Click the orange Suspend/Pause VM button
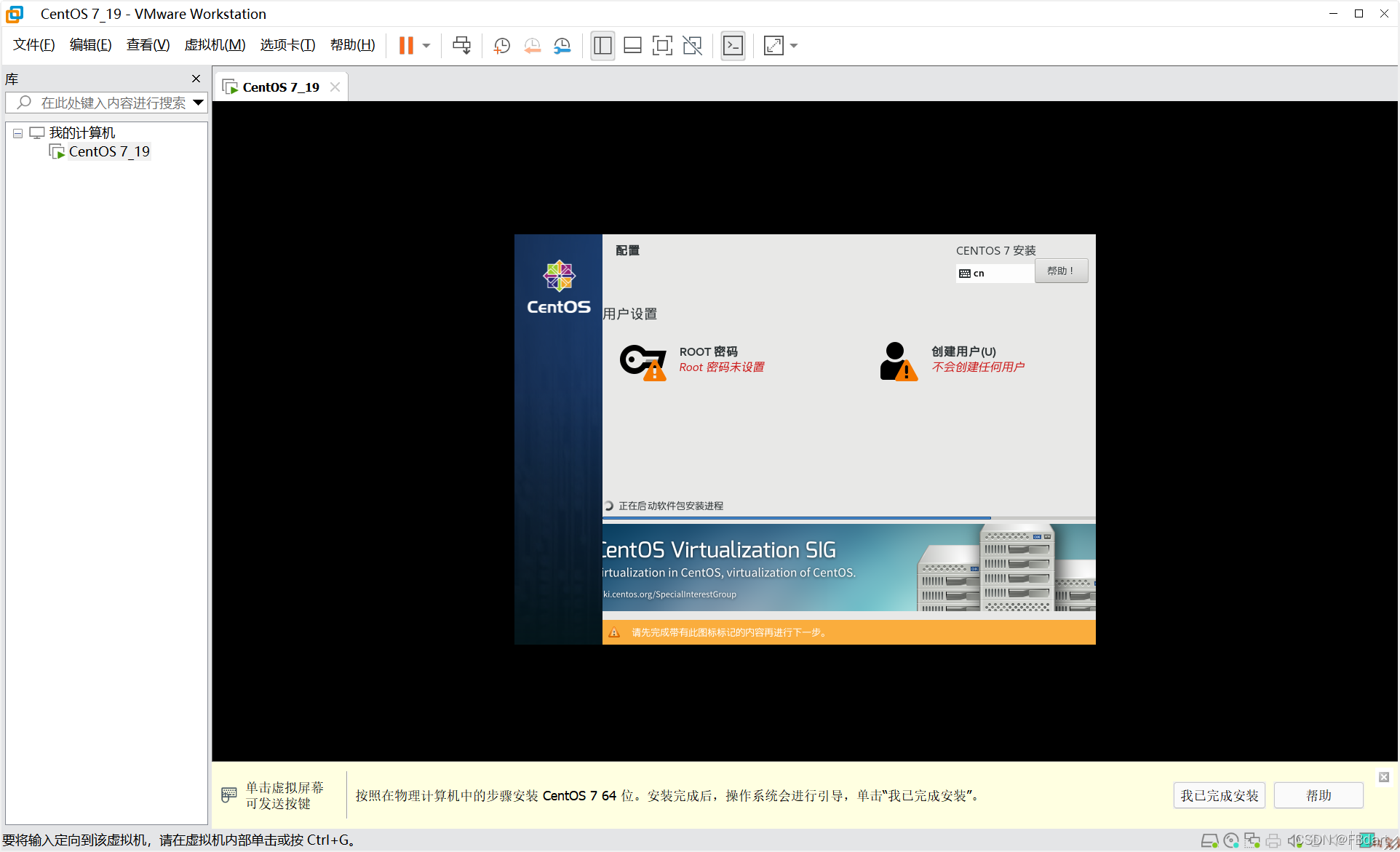This screenshot has width=1400, height=852. click(406, 46)
